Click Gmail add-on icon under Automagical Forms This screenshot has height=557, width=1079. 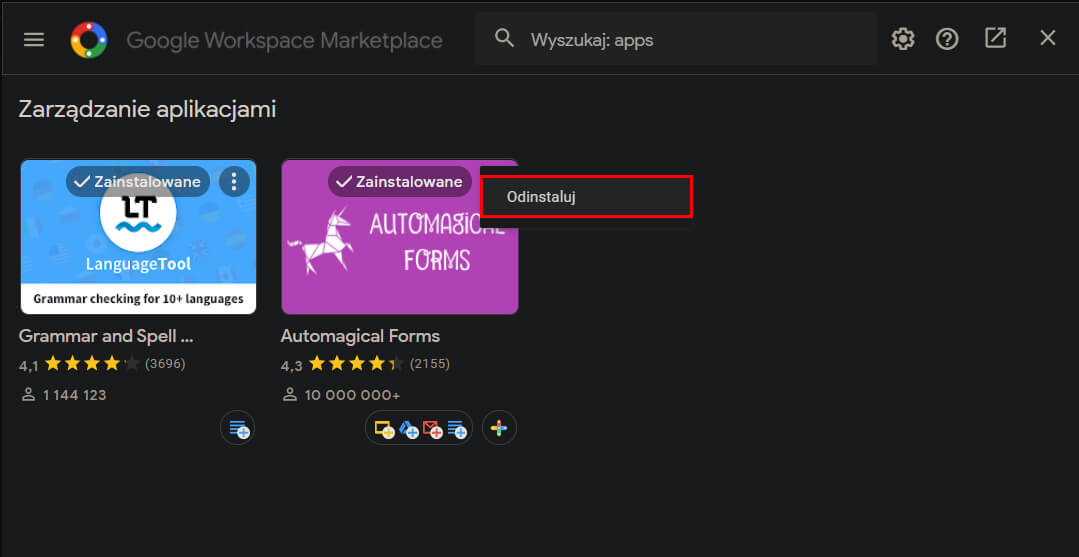coord(433,430)
